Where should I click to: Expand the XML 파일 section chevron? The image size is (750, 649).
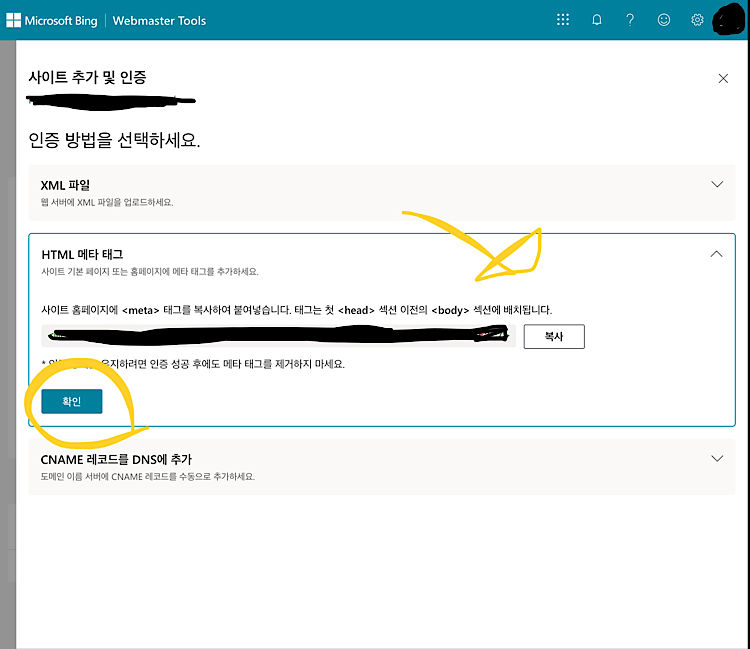[717, 184]
